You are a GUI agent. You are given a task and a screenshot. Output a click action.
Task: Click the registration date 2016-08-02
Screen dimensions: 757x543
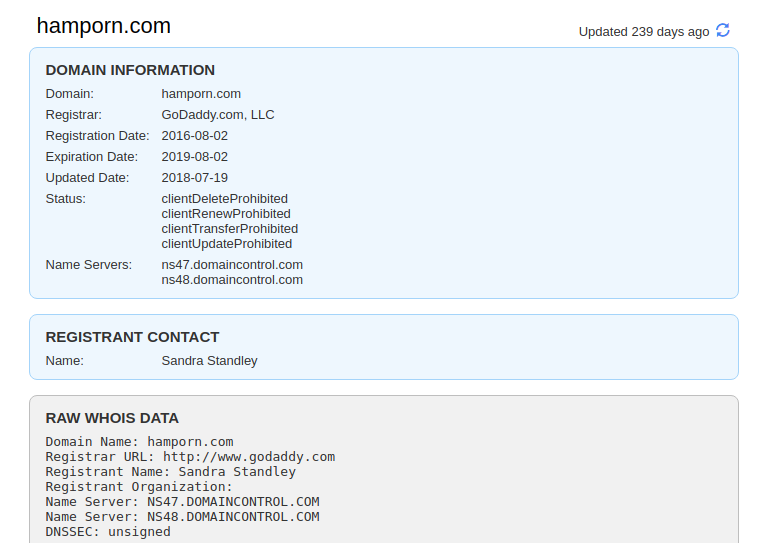(195, 136)
